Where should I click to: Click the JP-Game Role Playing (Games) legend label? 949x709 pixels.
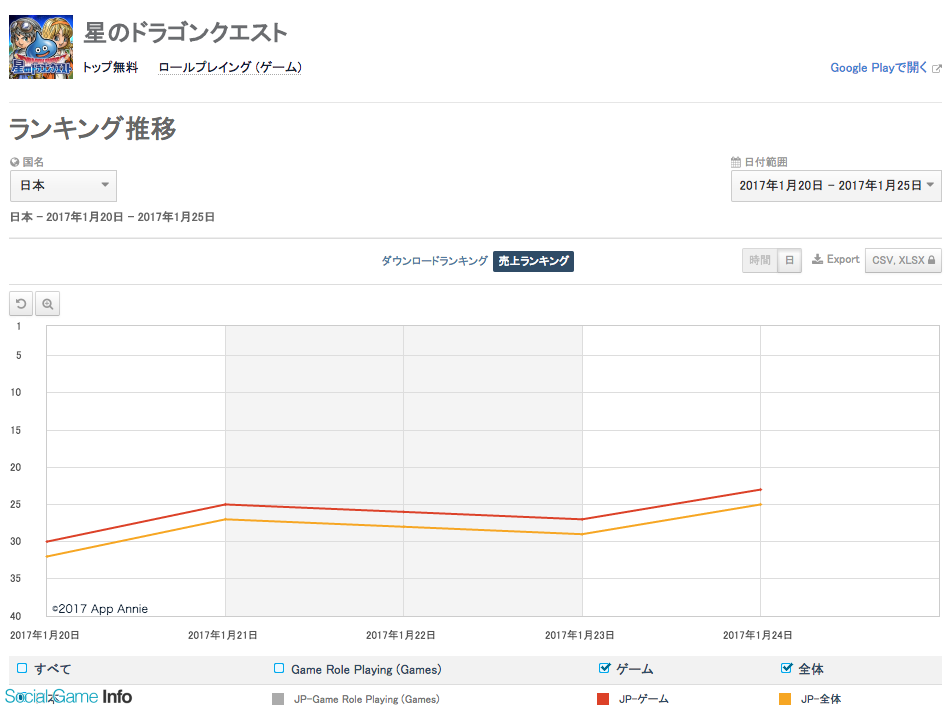point(367,699)
